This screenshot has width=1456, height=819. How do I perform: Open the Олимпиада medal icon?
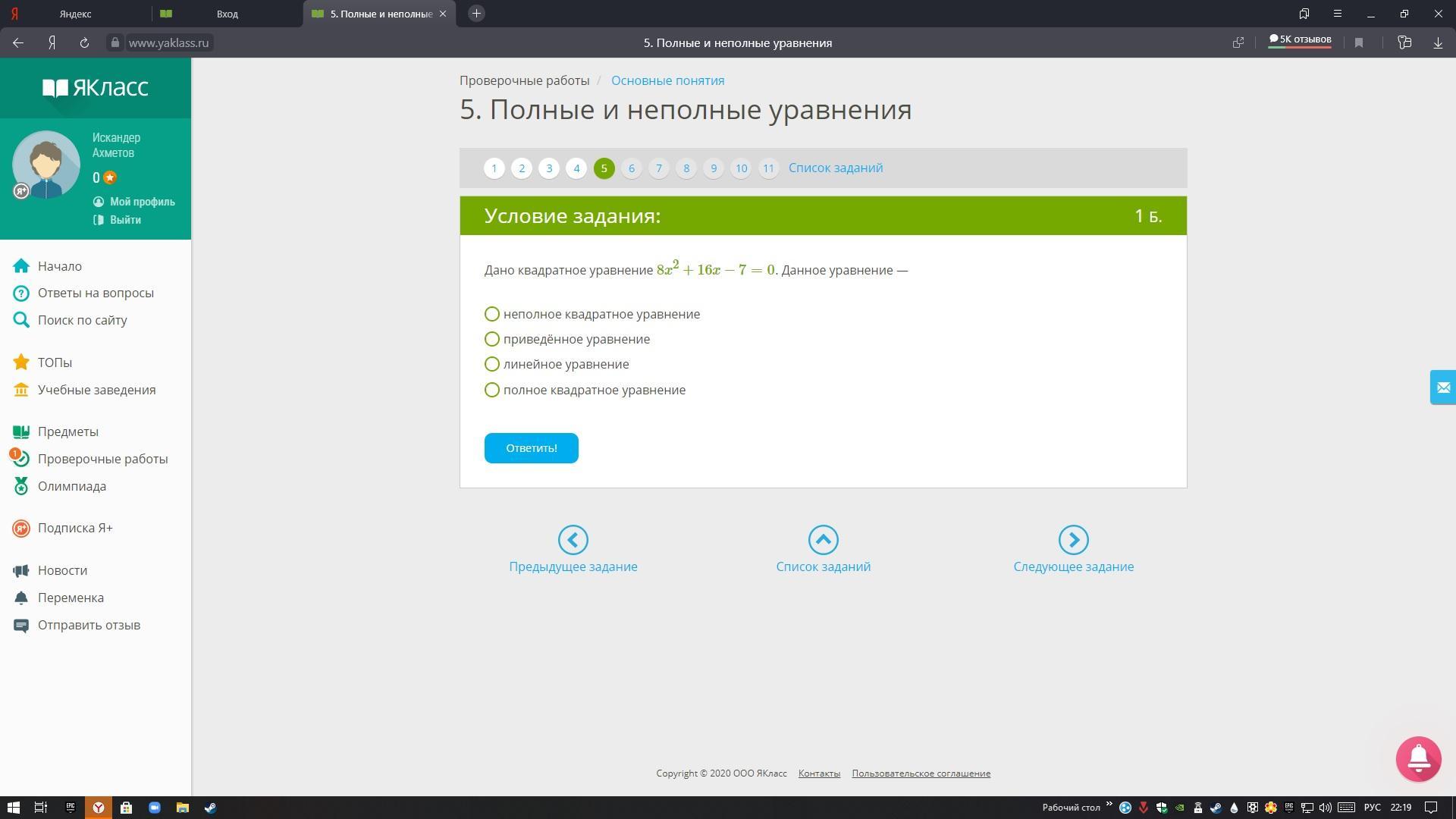[21, 486]
